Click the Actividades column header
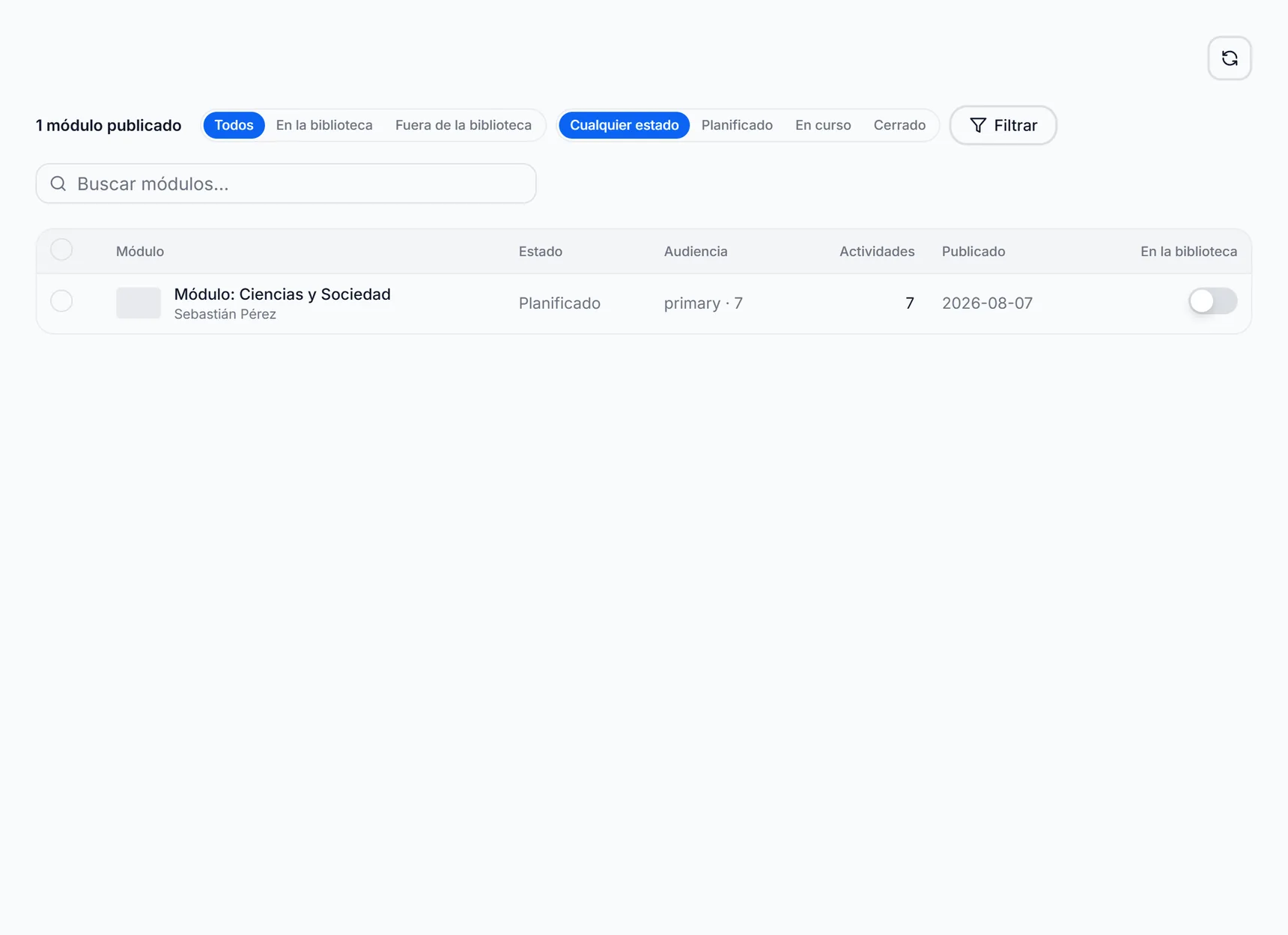 click(x=877, y=251)
